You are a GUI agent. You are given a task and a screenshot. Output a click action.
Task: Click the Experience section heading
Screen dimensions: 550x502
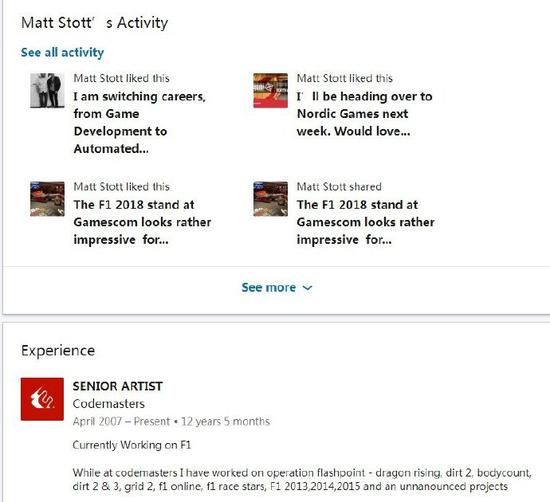pos(58,350)
